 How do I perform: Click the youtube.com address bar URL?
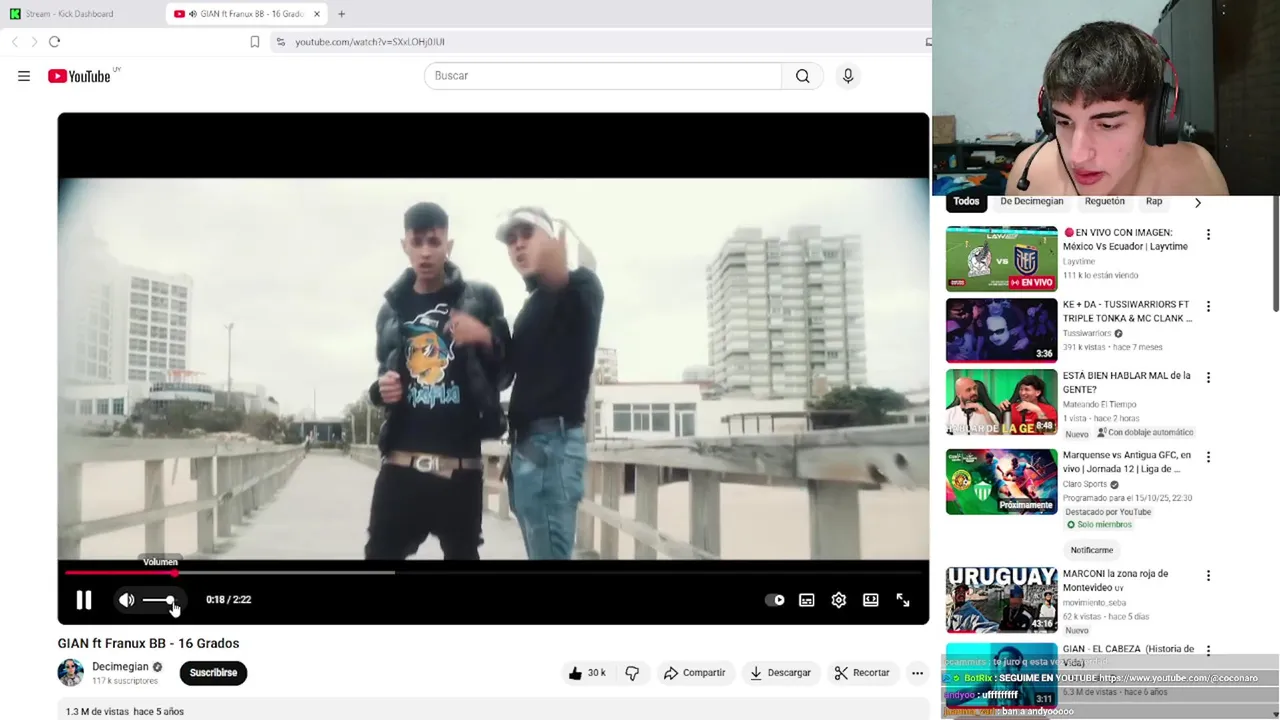coord(370,42)
